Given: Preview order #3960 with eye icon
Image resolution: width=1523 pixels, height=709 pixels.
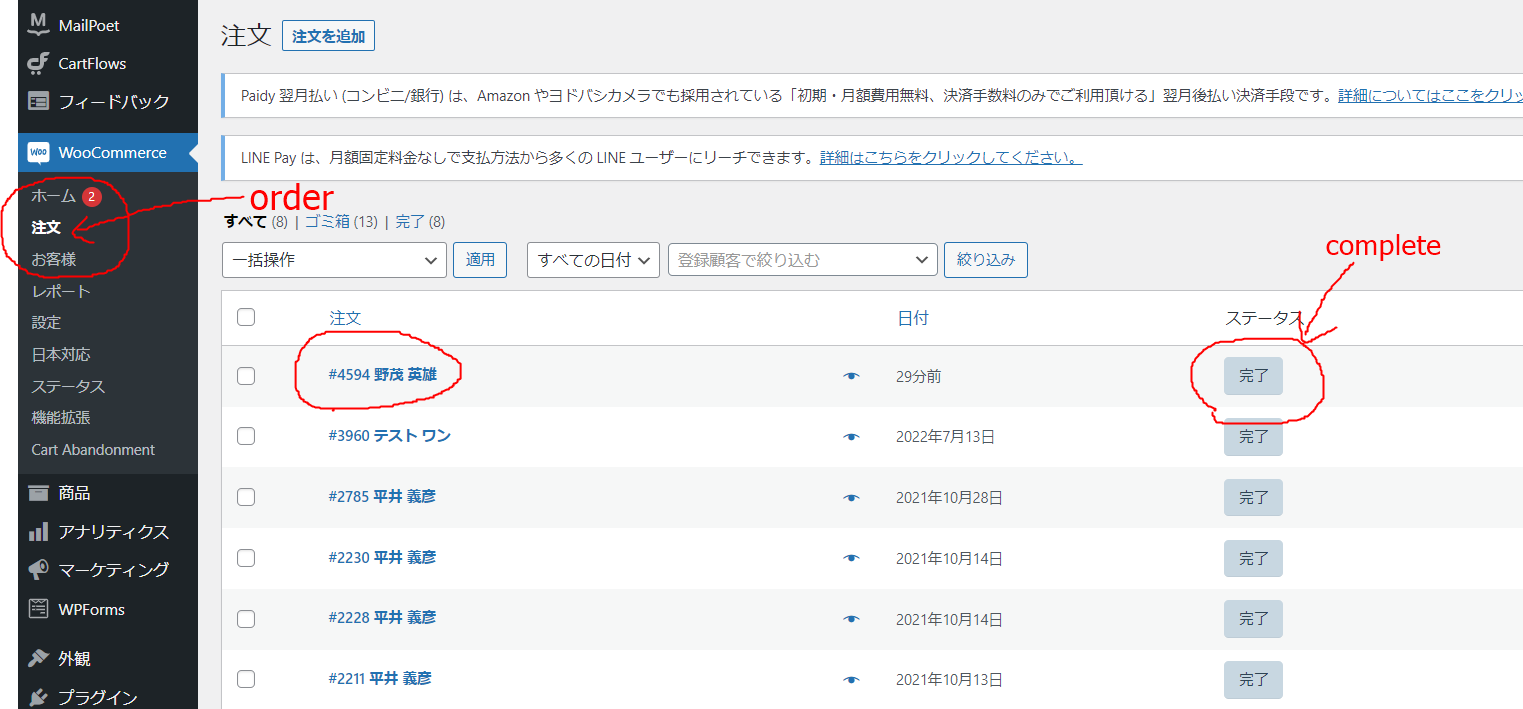Looking at the screenshot, I should coord(851,437).
